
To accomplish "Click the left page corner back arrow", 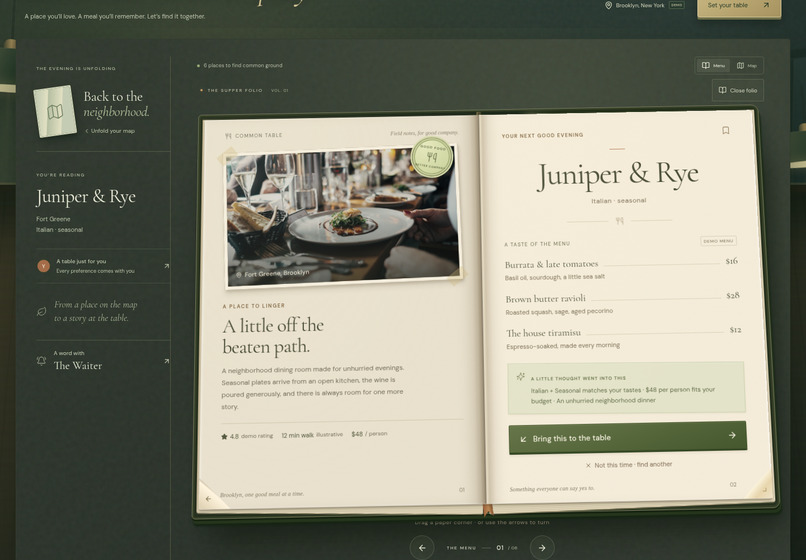I will point(208,498).
